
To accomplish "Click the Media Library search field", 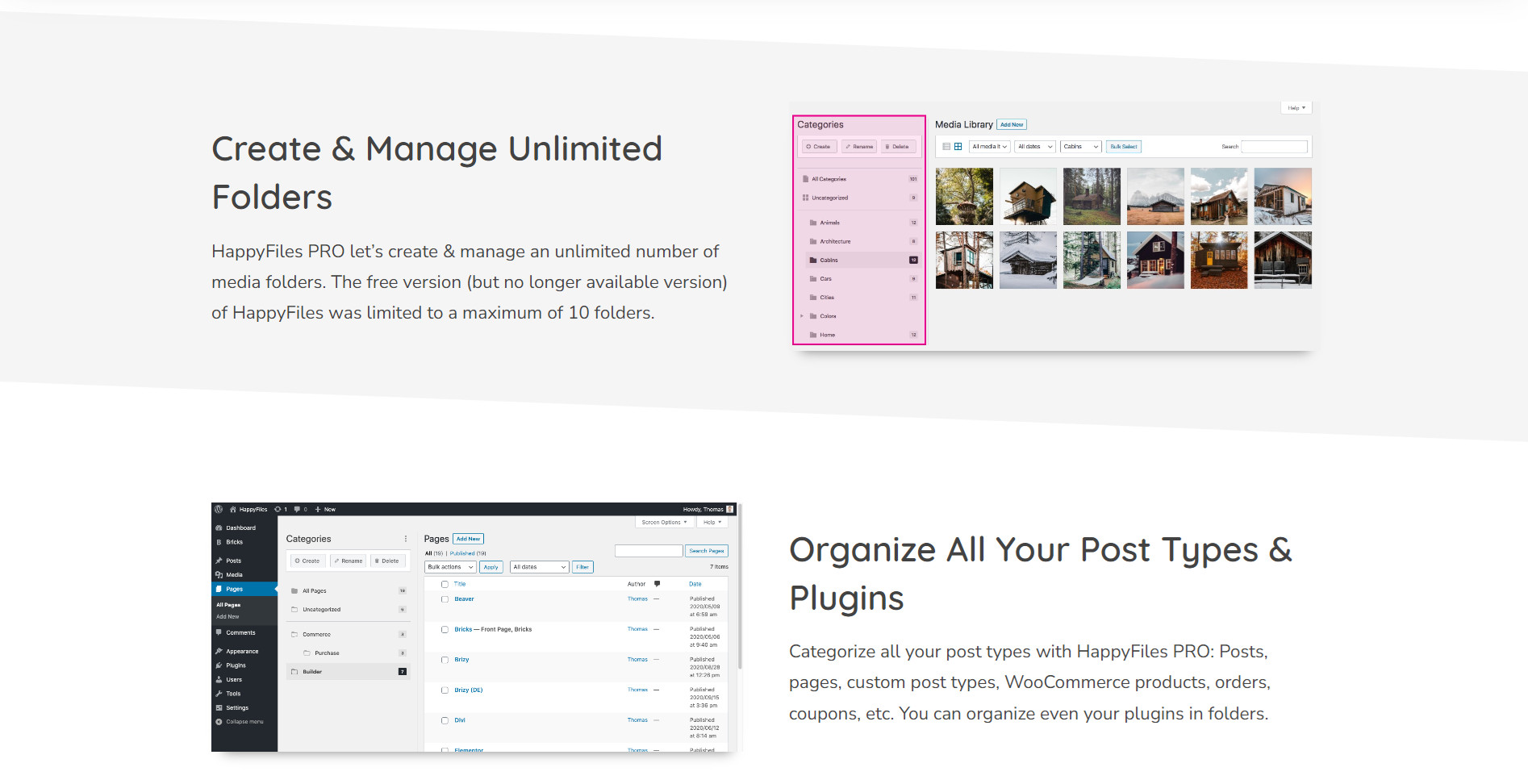I will (x=1274, y=147).
